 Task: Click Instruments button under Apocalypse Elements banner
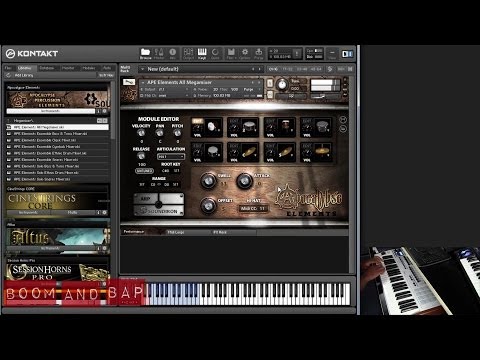coord(51,111)
